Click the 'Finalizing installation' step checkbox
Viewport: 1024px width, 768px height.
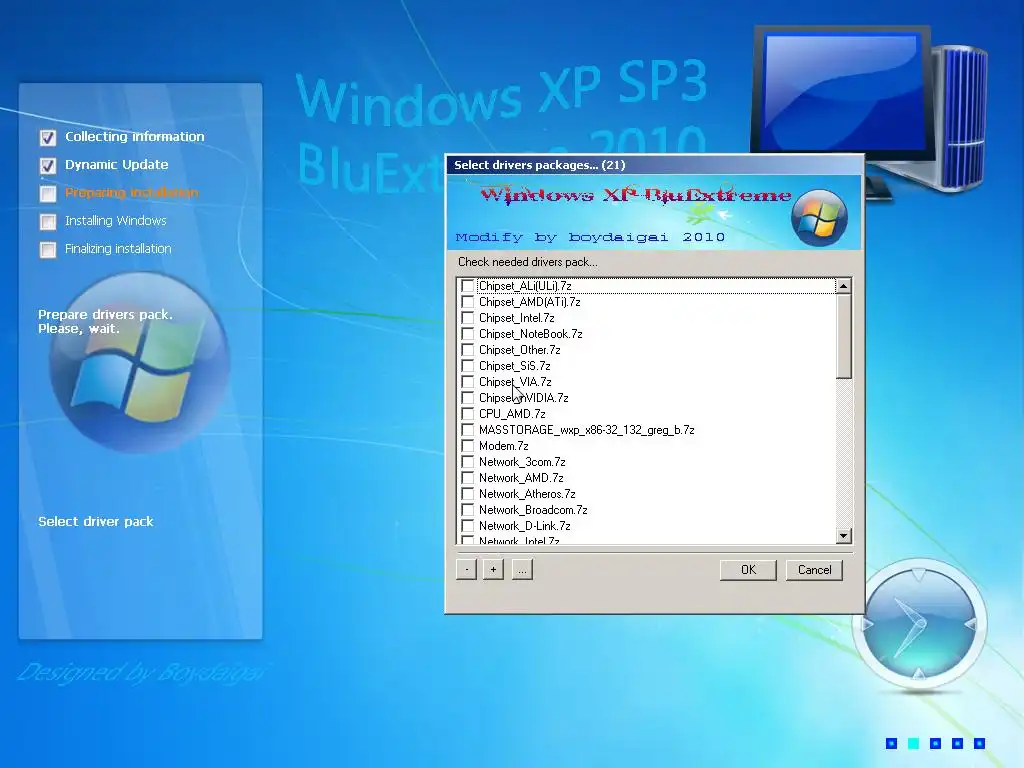[x=48, y=249]
